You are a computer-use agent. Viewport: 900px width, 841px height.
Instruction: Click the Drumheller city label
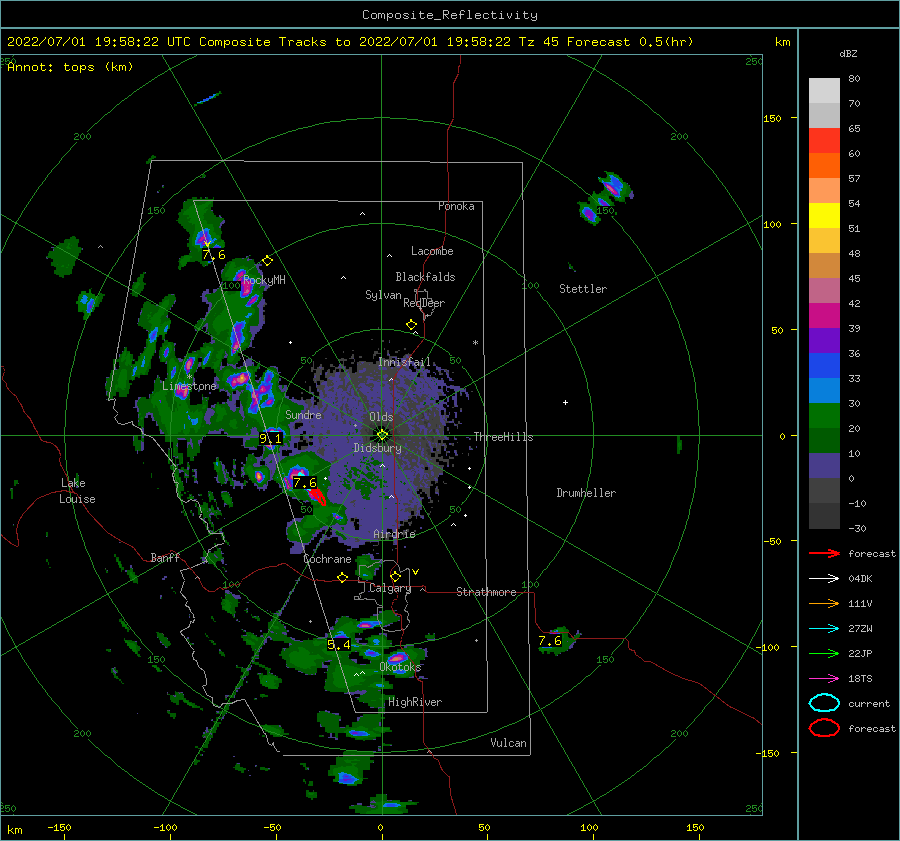click(x=586, y=493)
